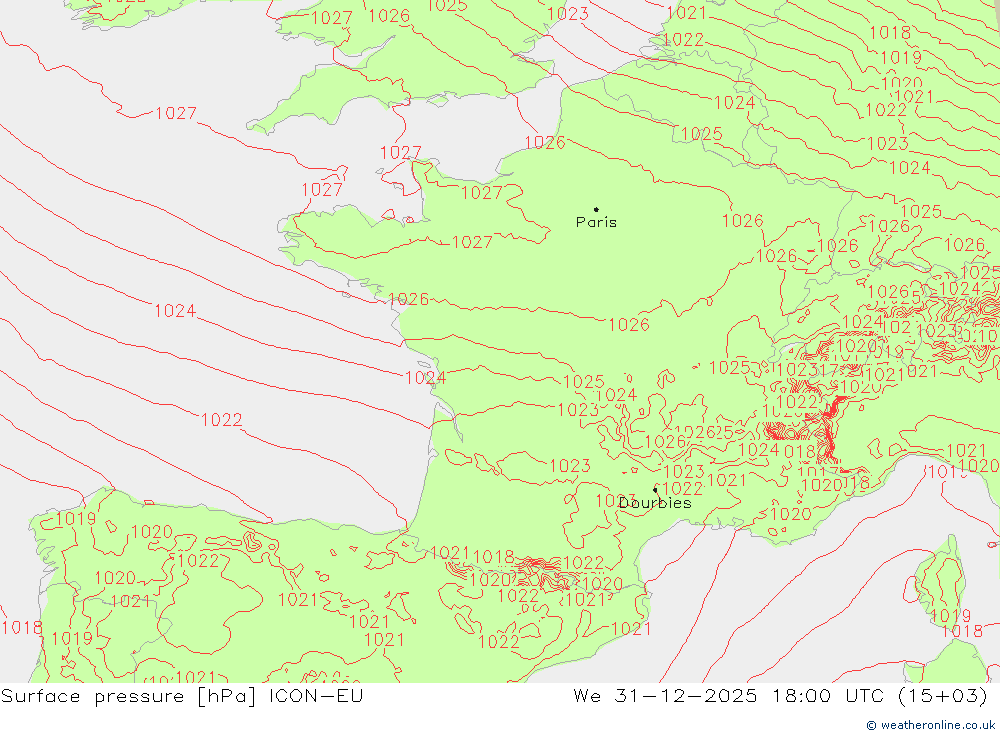The image size is (1000, 733).
Task: Click the black dot marking Paris
Action: (596, 209)
